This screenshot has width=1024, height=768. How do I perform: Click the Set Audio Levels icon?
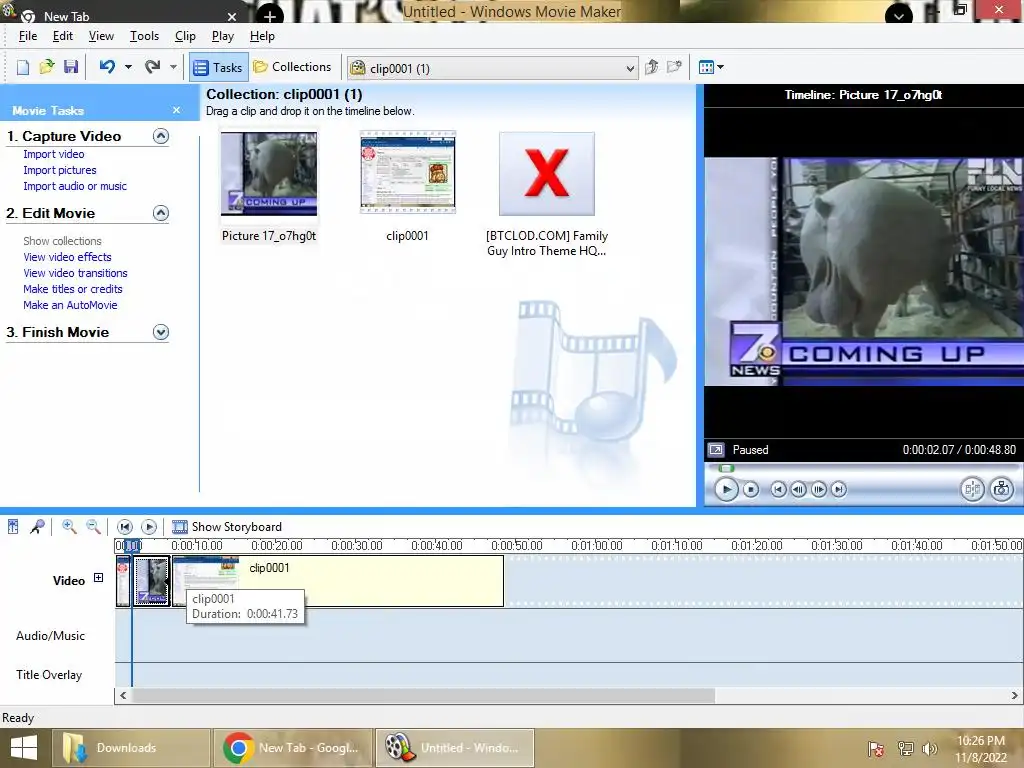coord(13,526)
